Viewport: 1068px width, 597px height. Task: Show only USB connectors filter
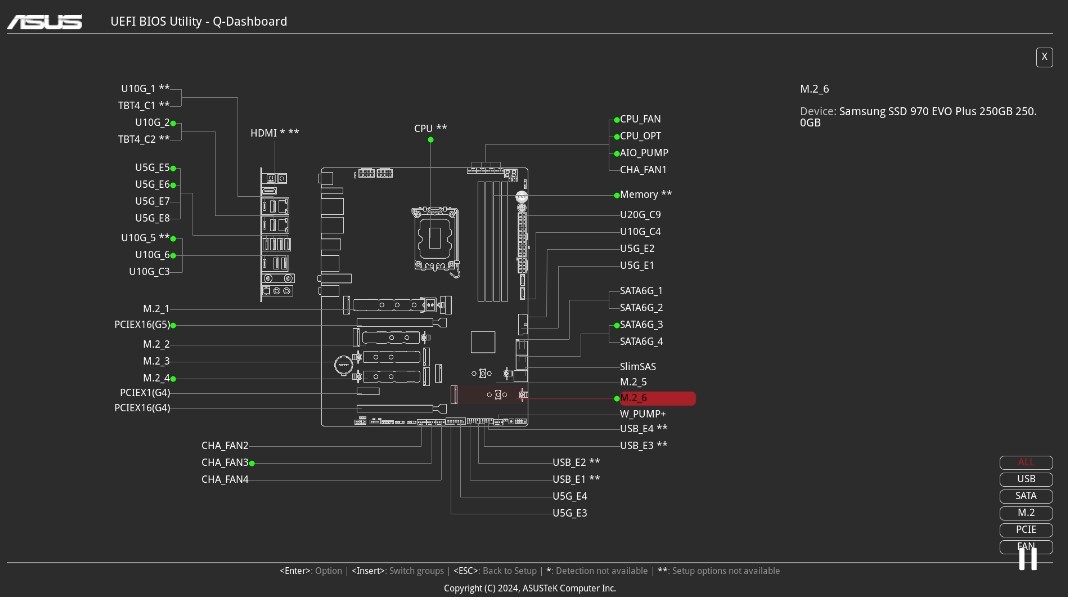(x=1026, y=479)
